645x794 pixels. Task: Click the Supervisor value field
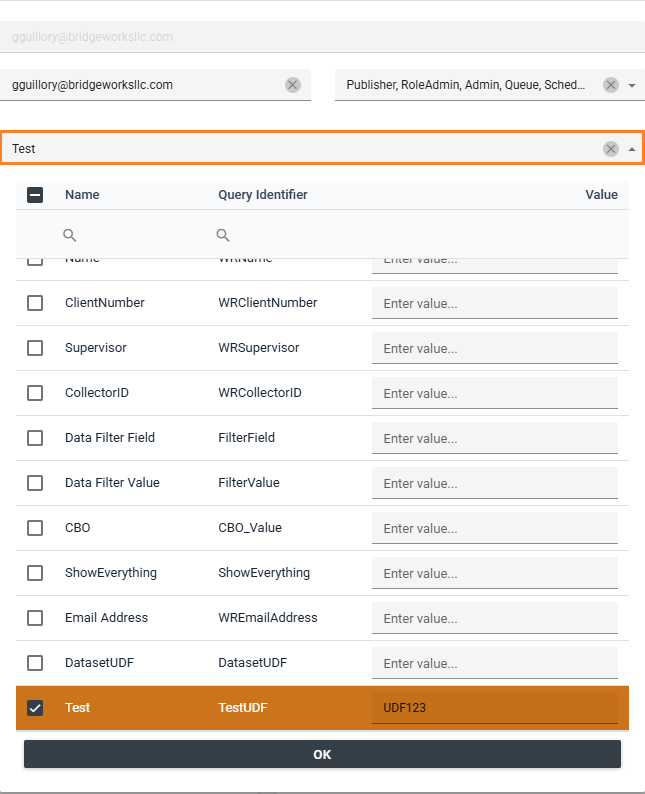[x=495, y=348]
